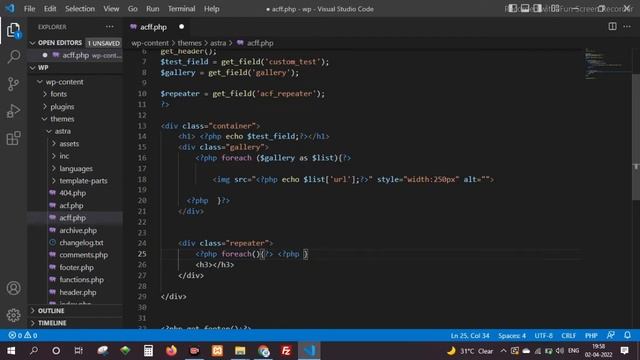
Task: Open the File menu
Action: [29, 9]
